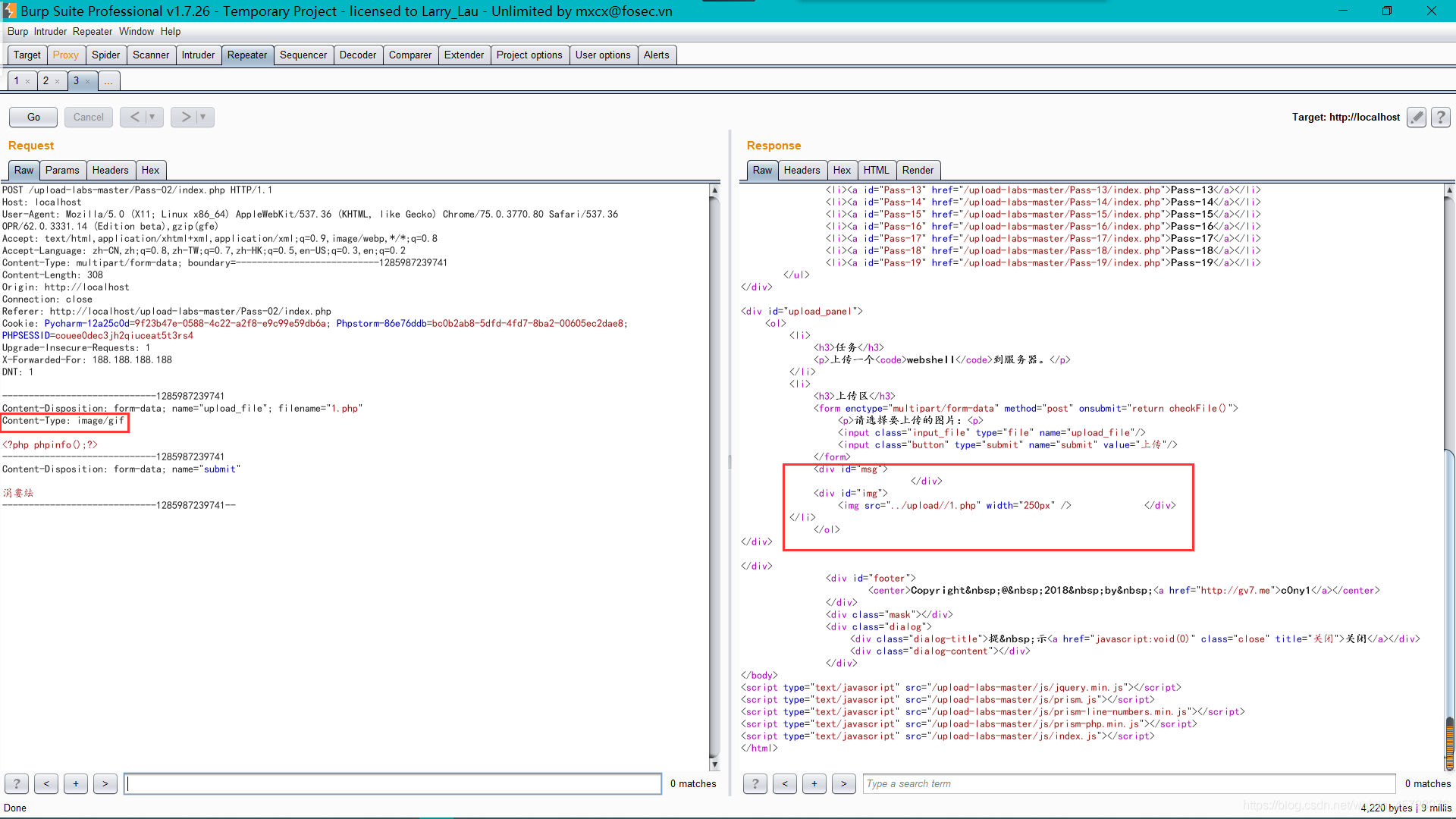This screenshot has height=819, width=1456.
Task: Close Repeater tab 1
Action: (x=28, y=81)
